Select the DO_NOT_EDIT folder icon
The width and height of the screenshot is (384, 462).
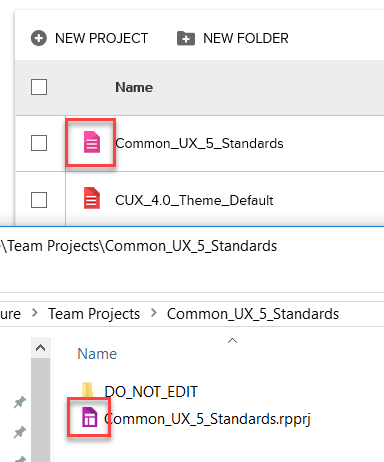(88, 390)
